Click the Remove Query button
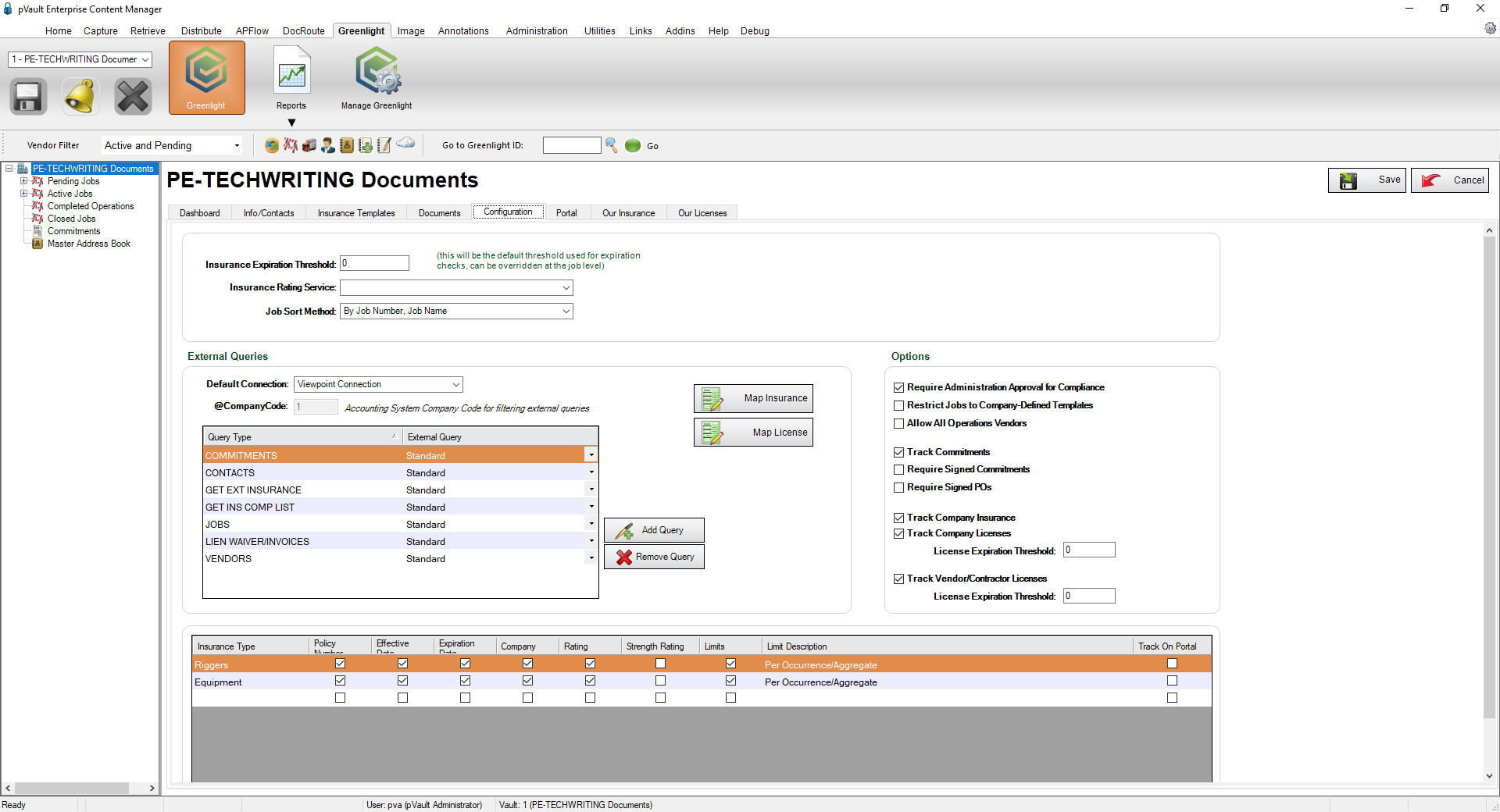The height and width of the screenshot is (812, 1500). 654,557
